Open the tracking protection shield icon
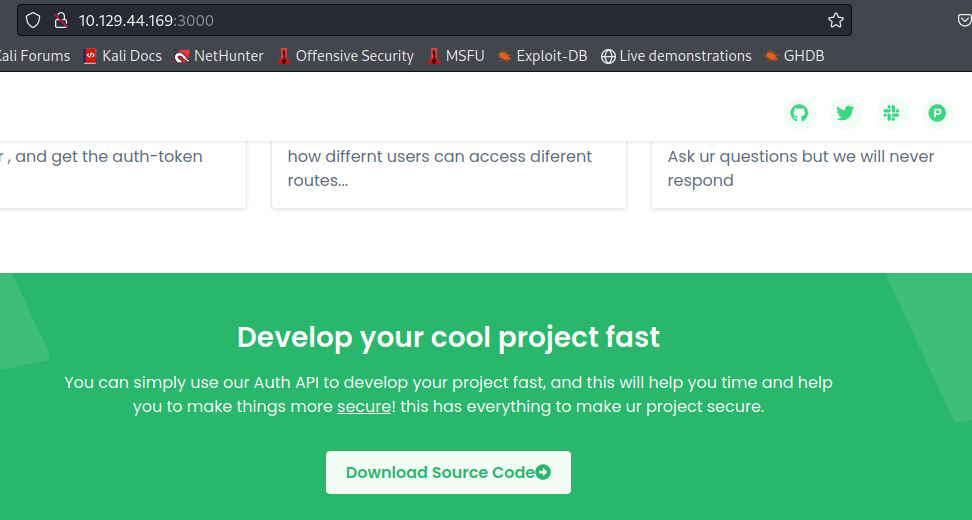The height and width of the screenshot is (520, 972). pos(33,20)
